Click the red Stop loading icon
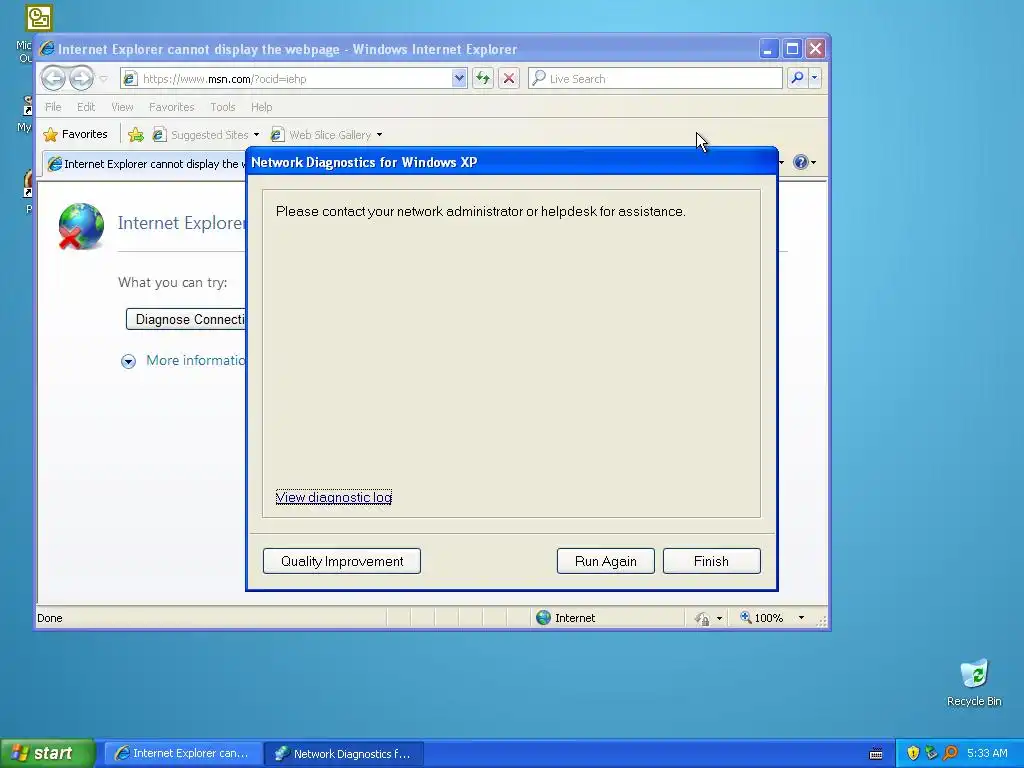This screenshot has width=1024, height=768. coord(509,78)
